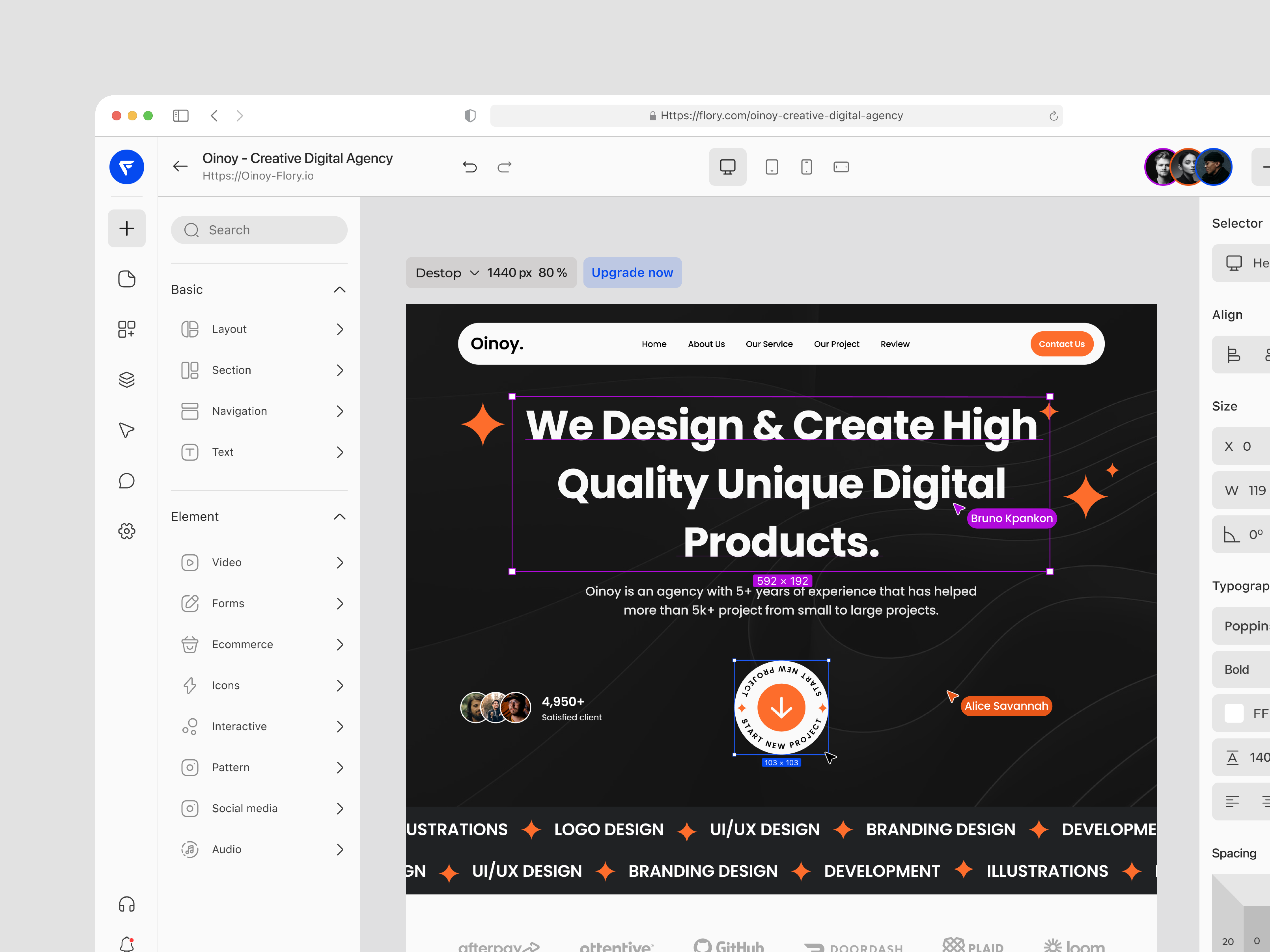The image size is (1270, 952).
Task: Select Our Service navigation item
Action: coord(769,344)
